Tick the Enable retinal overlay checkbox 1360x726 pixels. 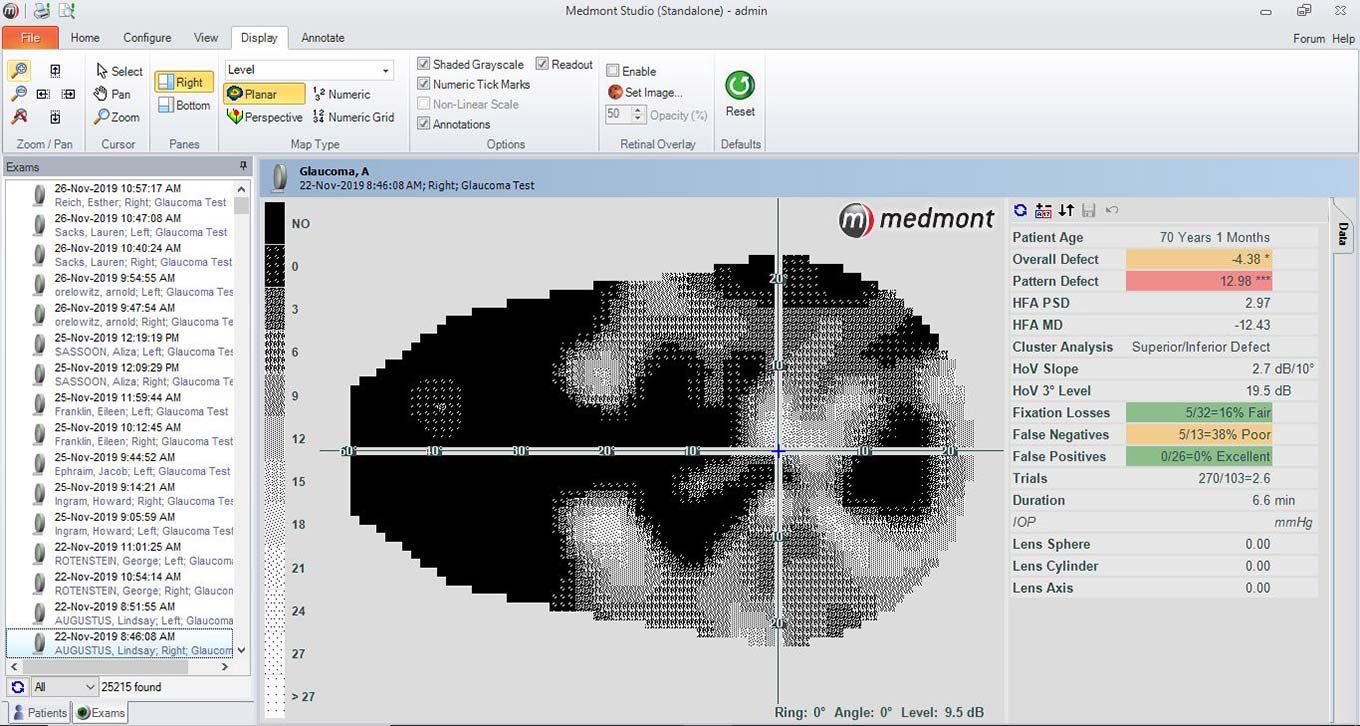pos(613,72)
